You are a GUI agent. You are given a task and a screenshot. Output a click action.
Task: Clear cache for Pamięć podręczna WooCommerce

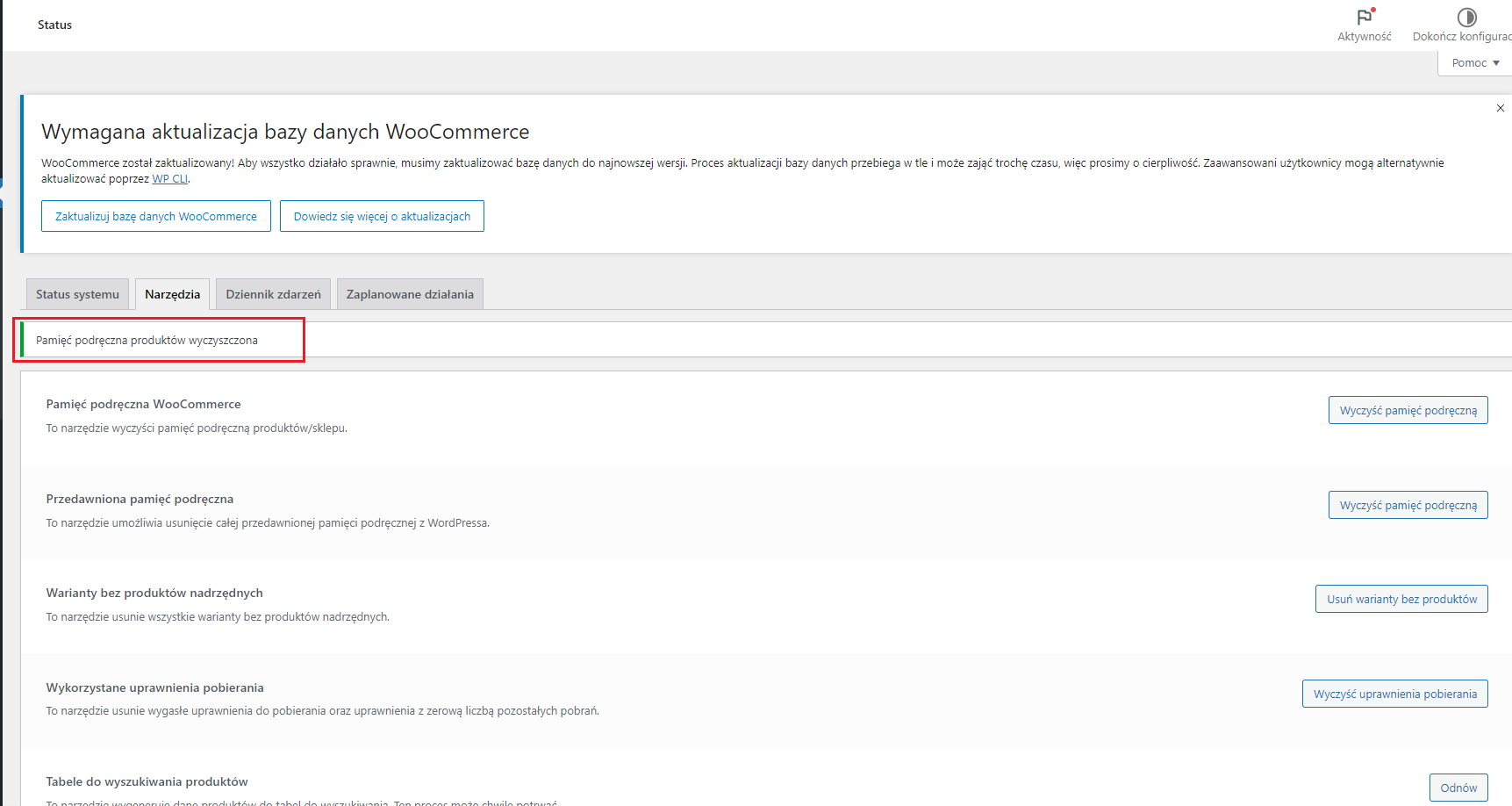click(x=1408, y=410)
